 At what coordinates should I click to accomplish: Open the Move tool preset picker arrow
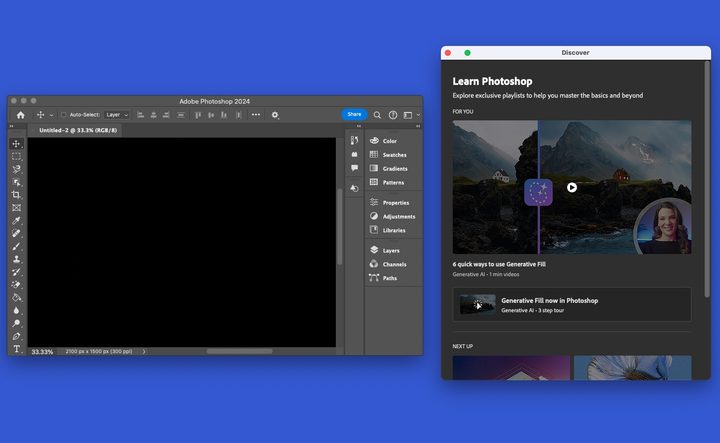[51, 115]
